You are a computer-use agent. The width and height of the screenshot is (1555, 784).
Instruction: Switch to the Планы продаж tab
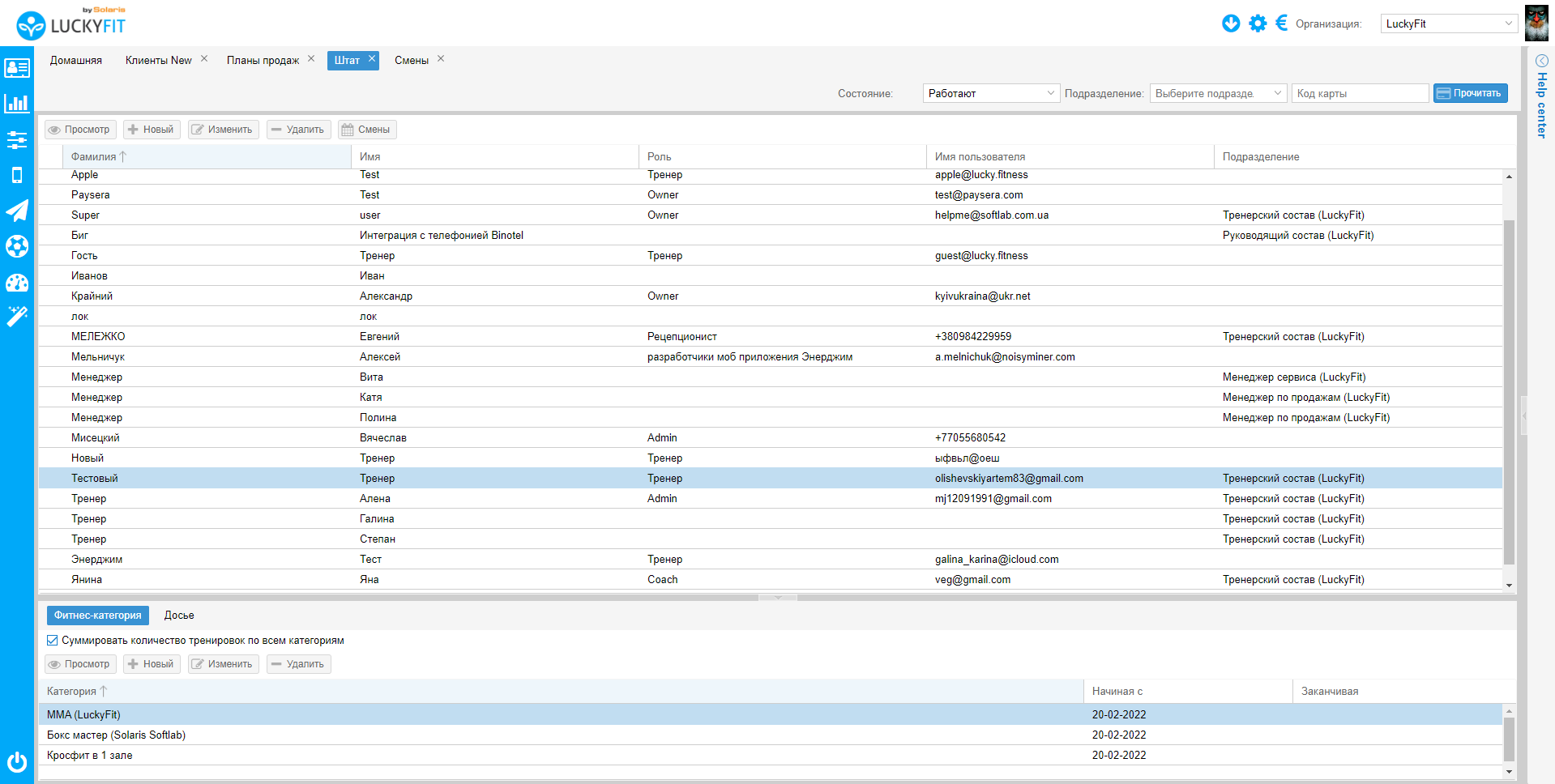click(x=263, y=61)
